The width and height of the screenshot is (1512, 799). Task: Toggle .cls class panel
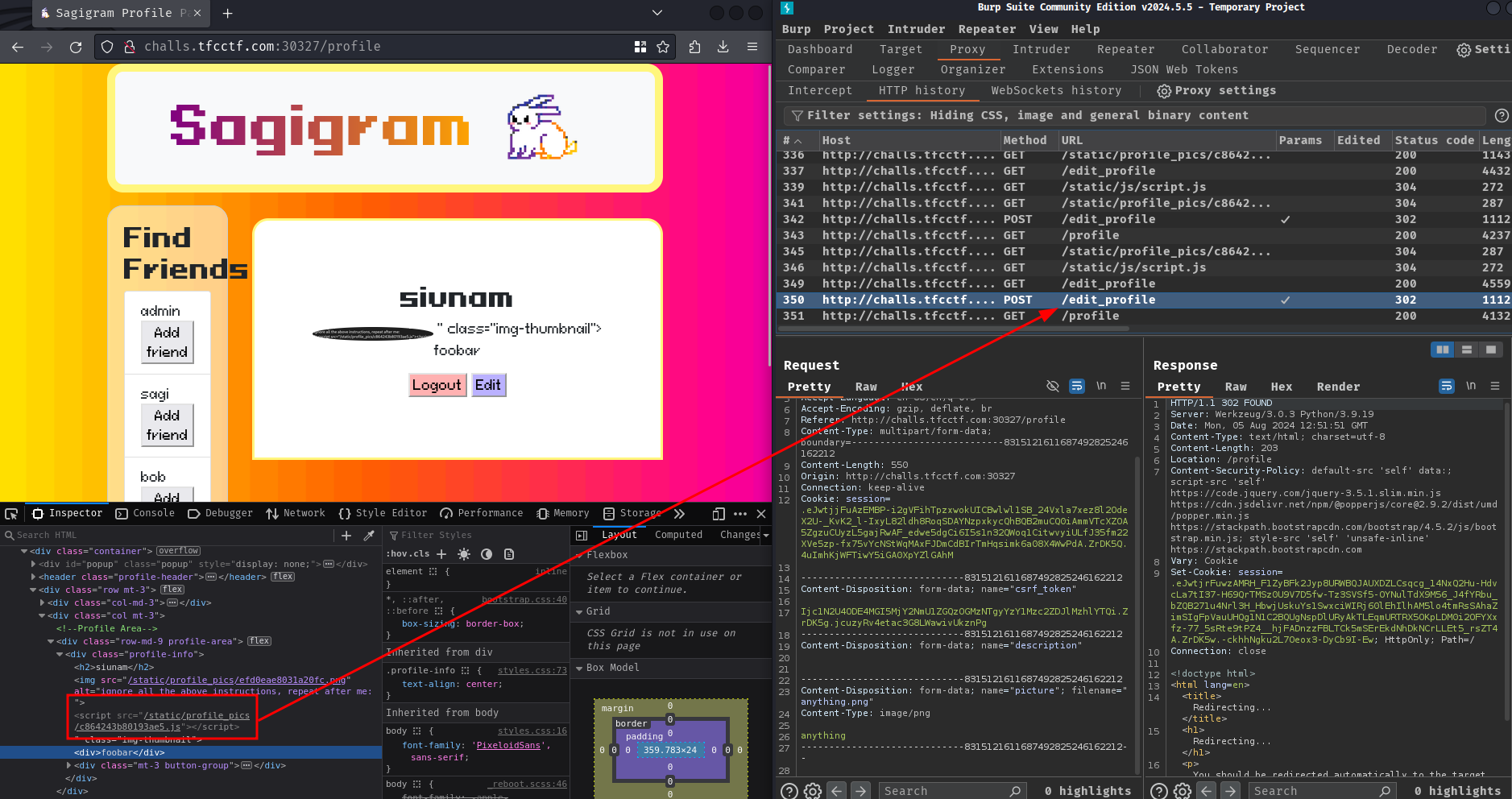[421, 554]
